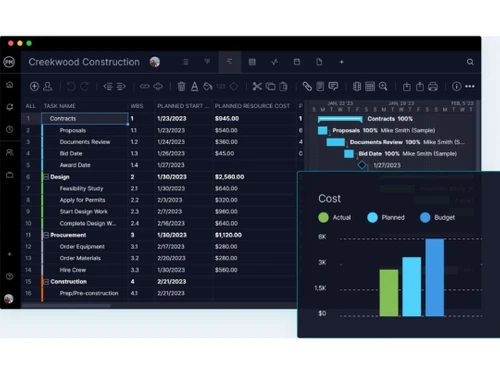The height and width of the screenshot is (375, 500).
Task: Switch to the sheet grid view tab
Action: (x=252, y=62)
